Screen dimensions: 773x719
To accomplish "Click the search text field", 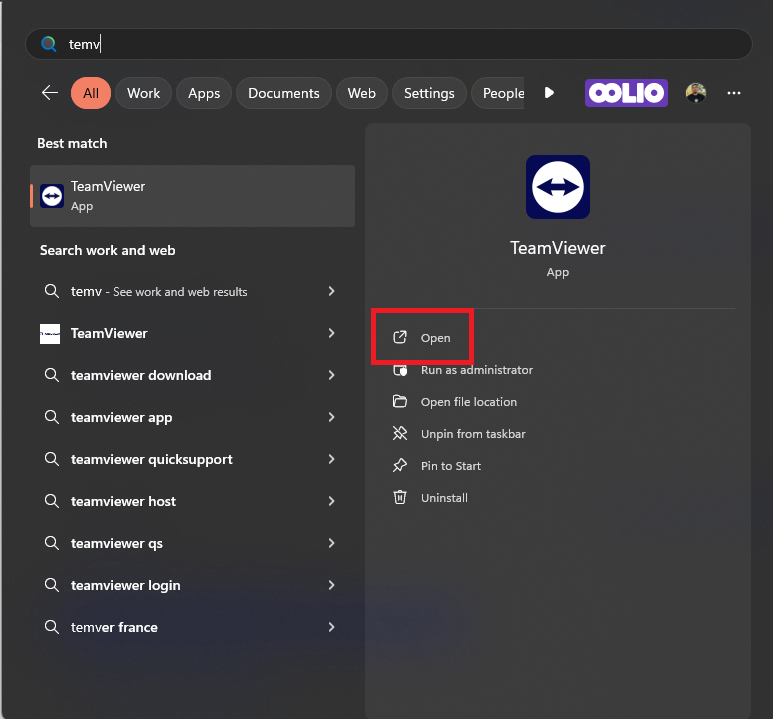I will coord(400,44).
